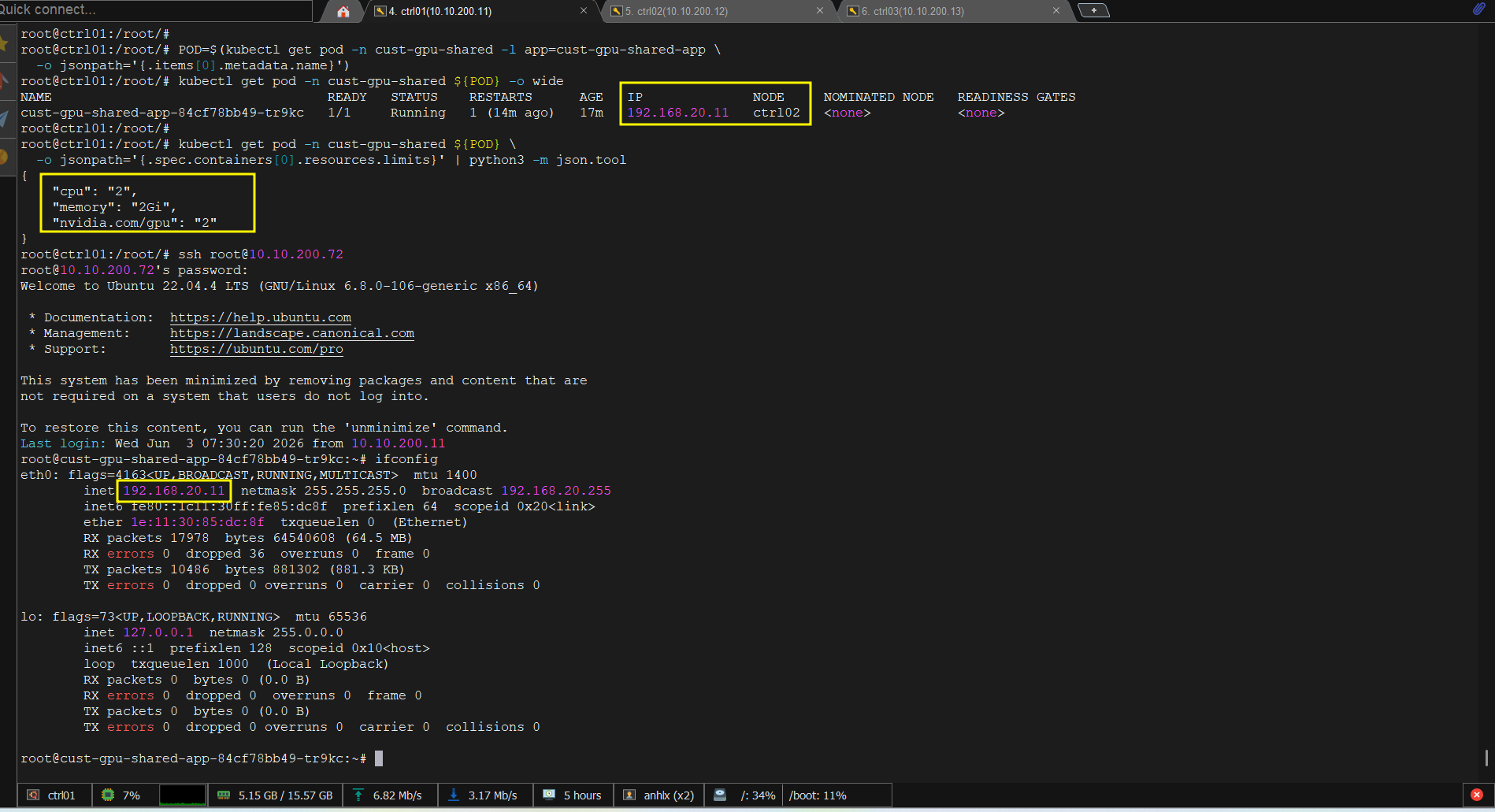Open the Tools sidebar tab icon
The width and height of the screenshot is (1495, 812).
click(x=6, y=80)
